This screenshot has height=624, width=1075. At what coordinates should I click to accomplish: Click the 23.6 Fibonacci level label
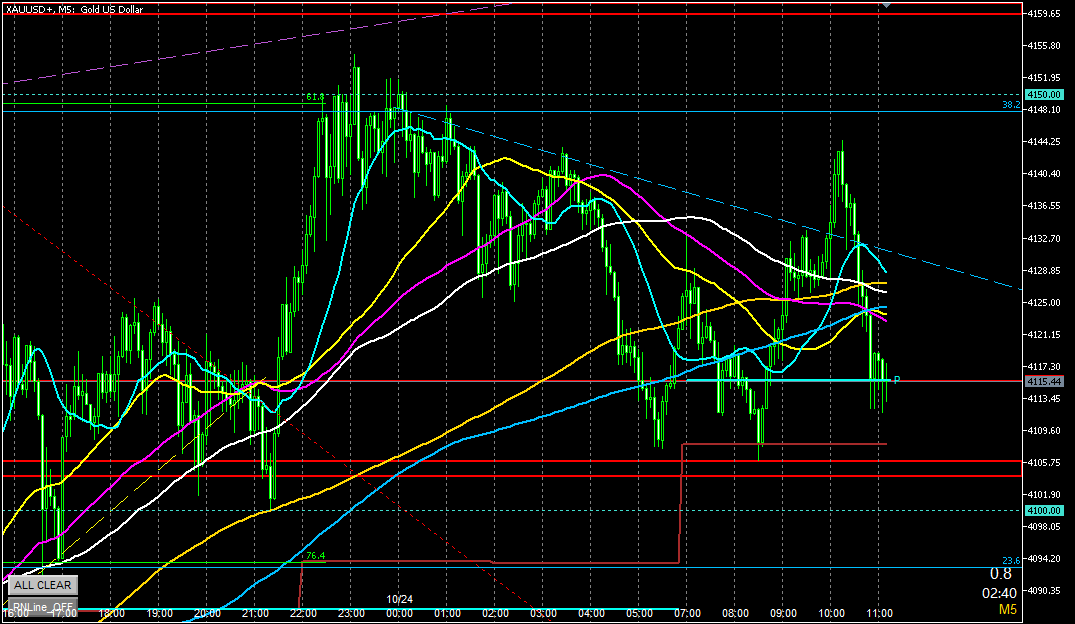pyautogui.click(x=1010, y=560)
